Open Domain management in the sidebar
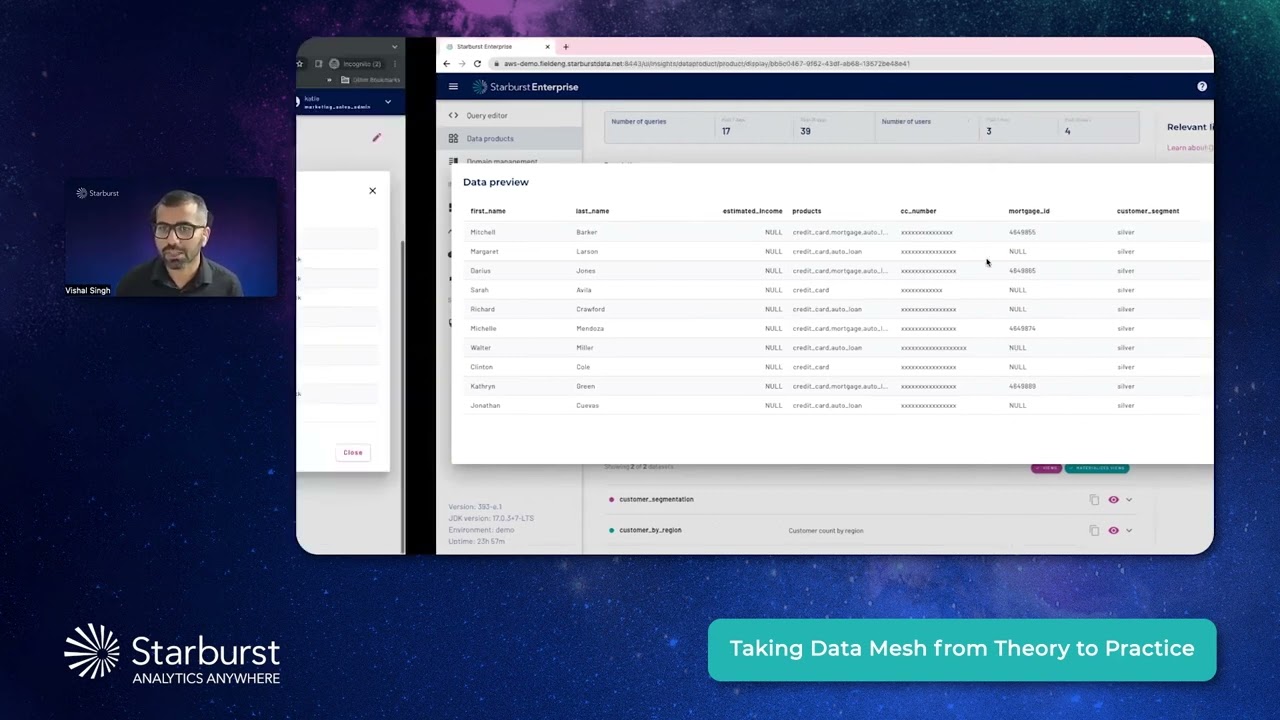Image resolution: width=1280 pixels, height=720 pixels. 501,161
